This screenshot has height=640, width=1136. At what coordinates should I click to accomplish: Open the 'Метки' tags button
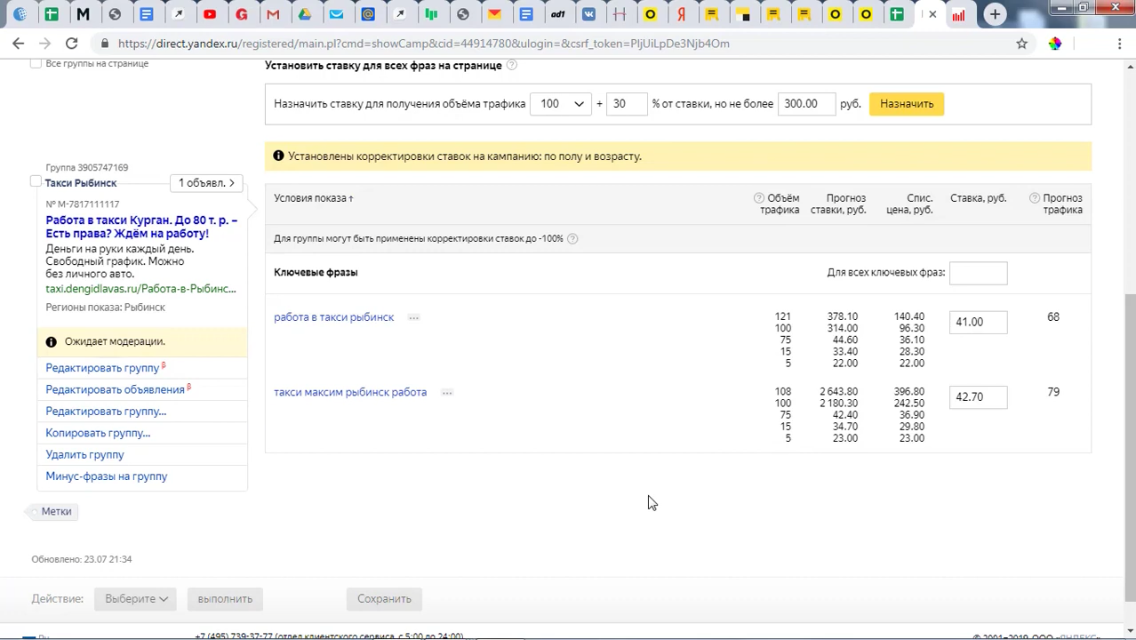[54, 511]
